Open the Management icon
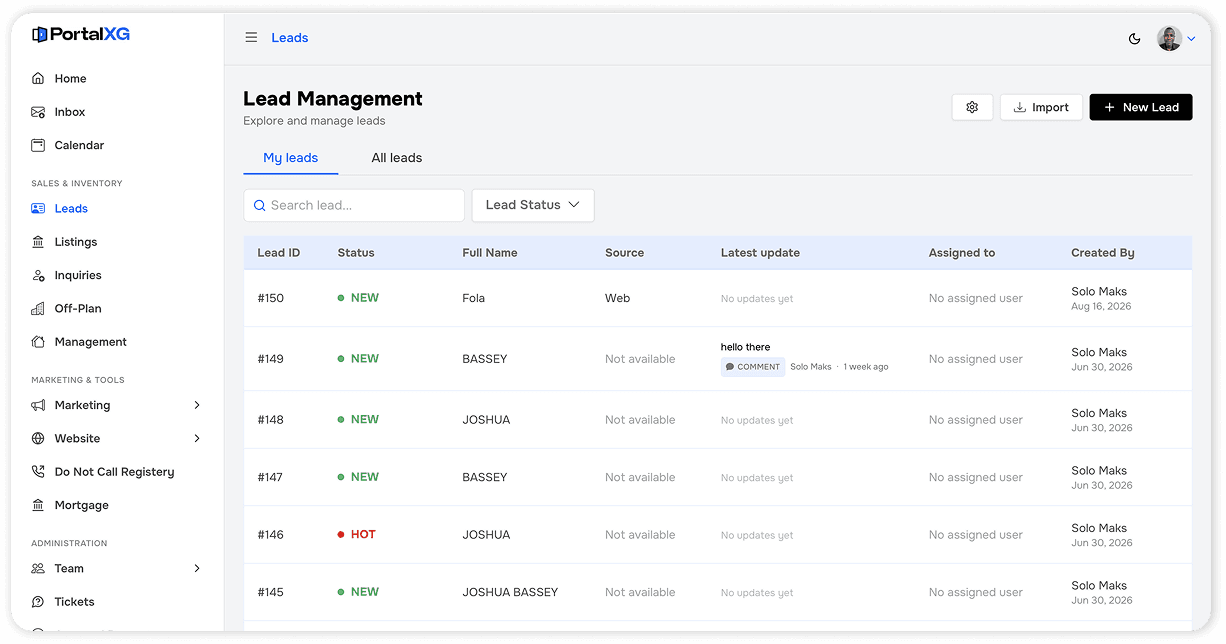 tap(38, 342)
